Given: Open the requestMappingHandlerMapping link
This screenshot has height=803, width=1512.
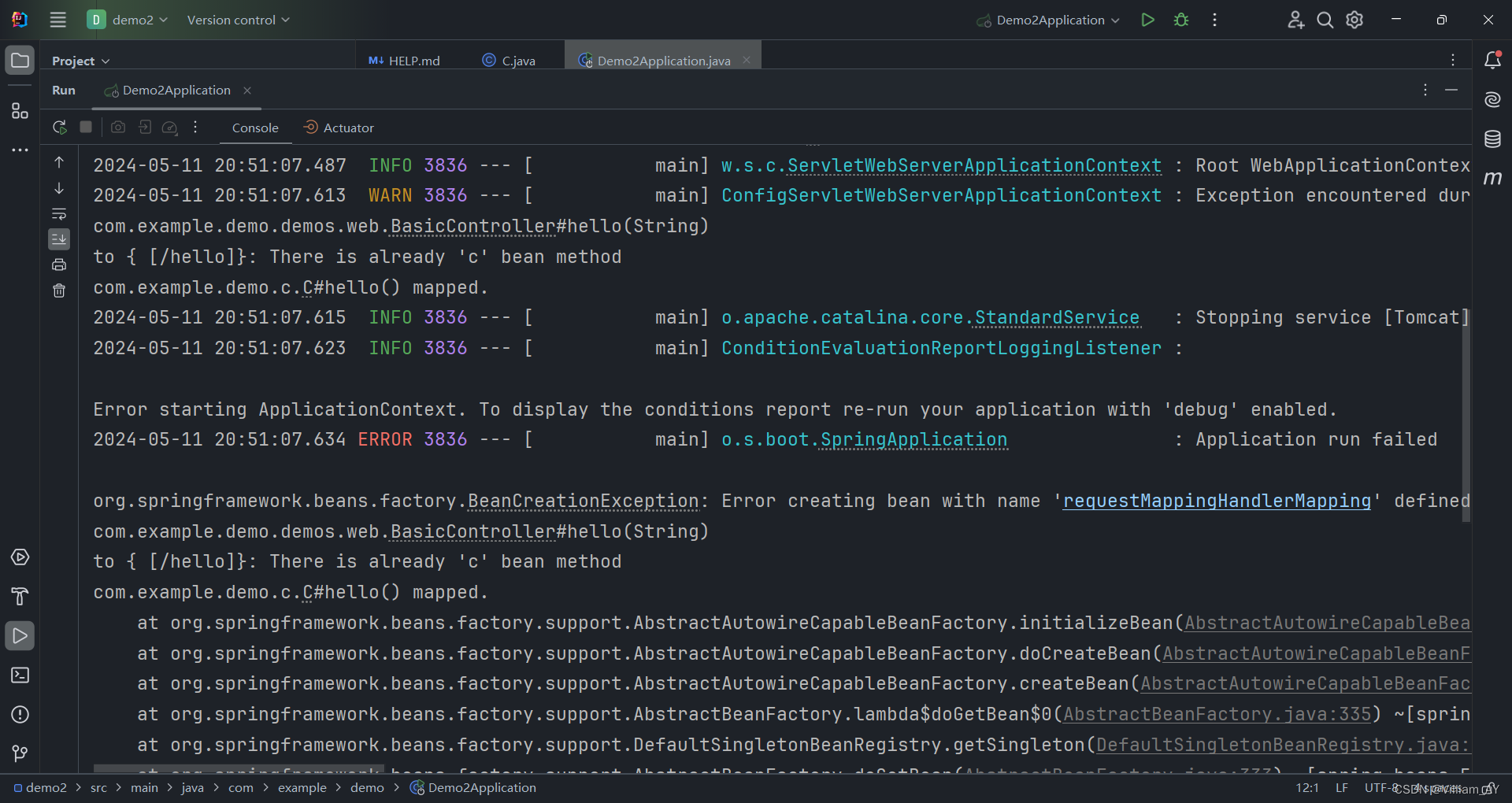Looking at the screenshot, I should click(1217, 501).
